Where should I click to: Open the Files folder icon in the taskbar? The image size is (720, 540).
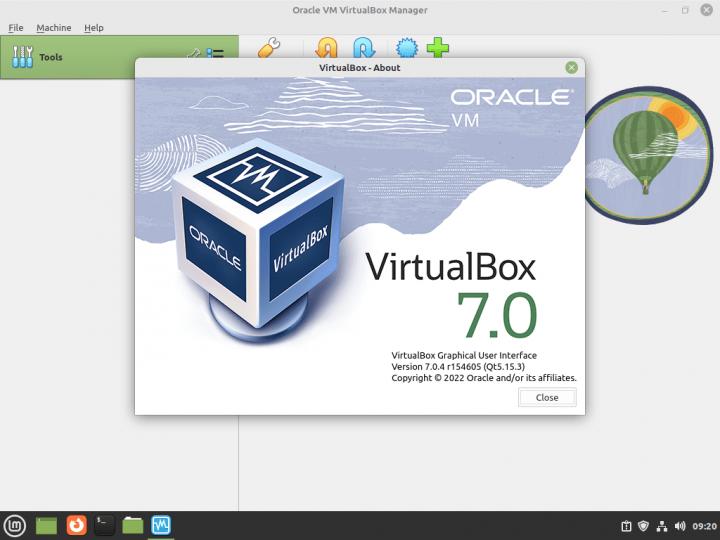click(x=133, y=525)
